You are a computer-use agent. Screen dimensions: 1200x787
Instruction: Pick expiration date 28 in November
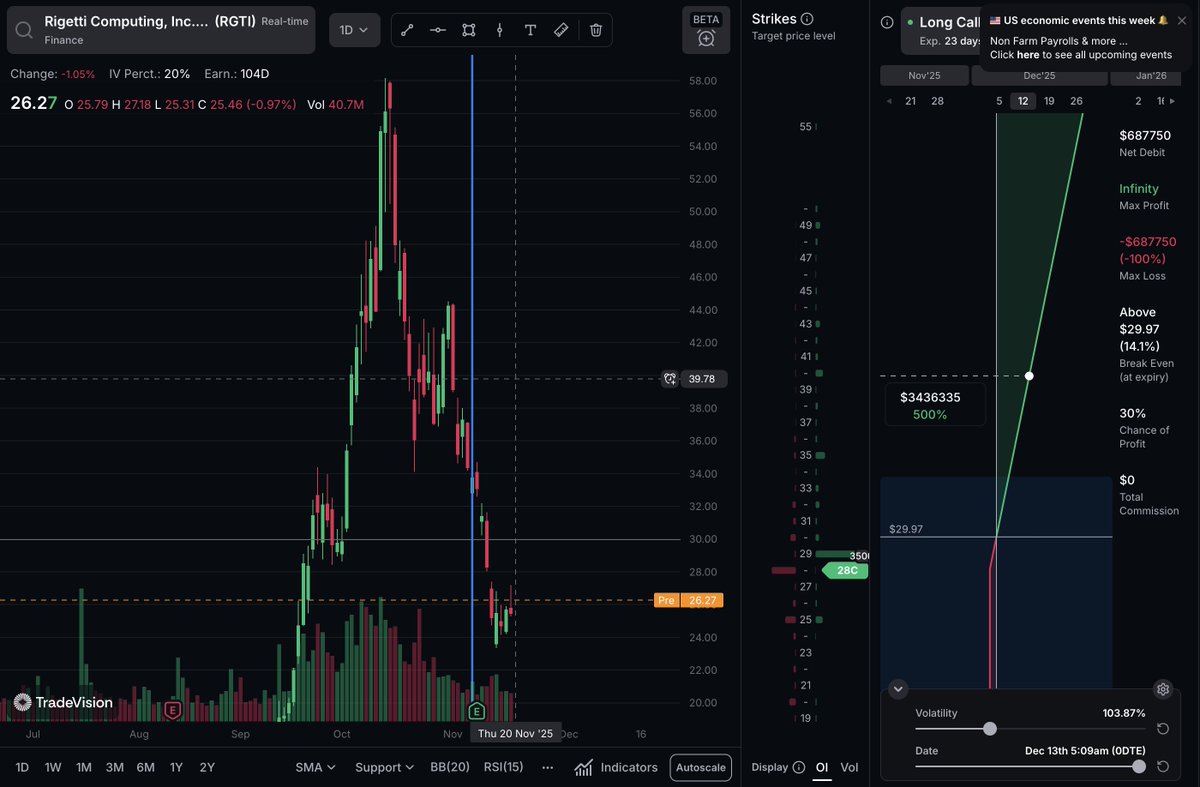(x=937, y=101)
